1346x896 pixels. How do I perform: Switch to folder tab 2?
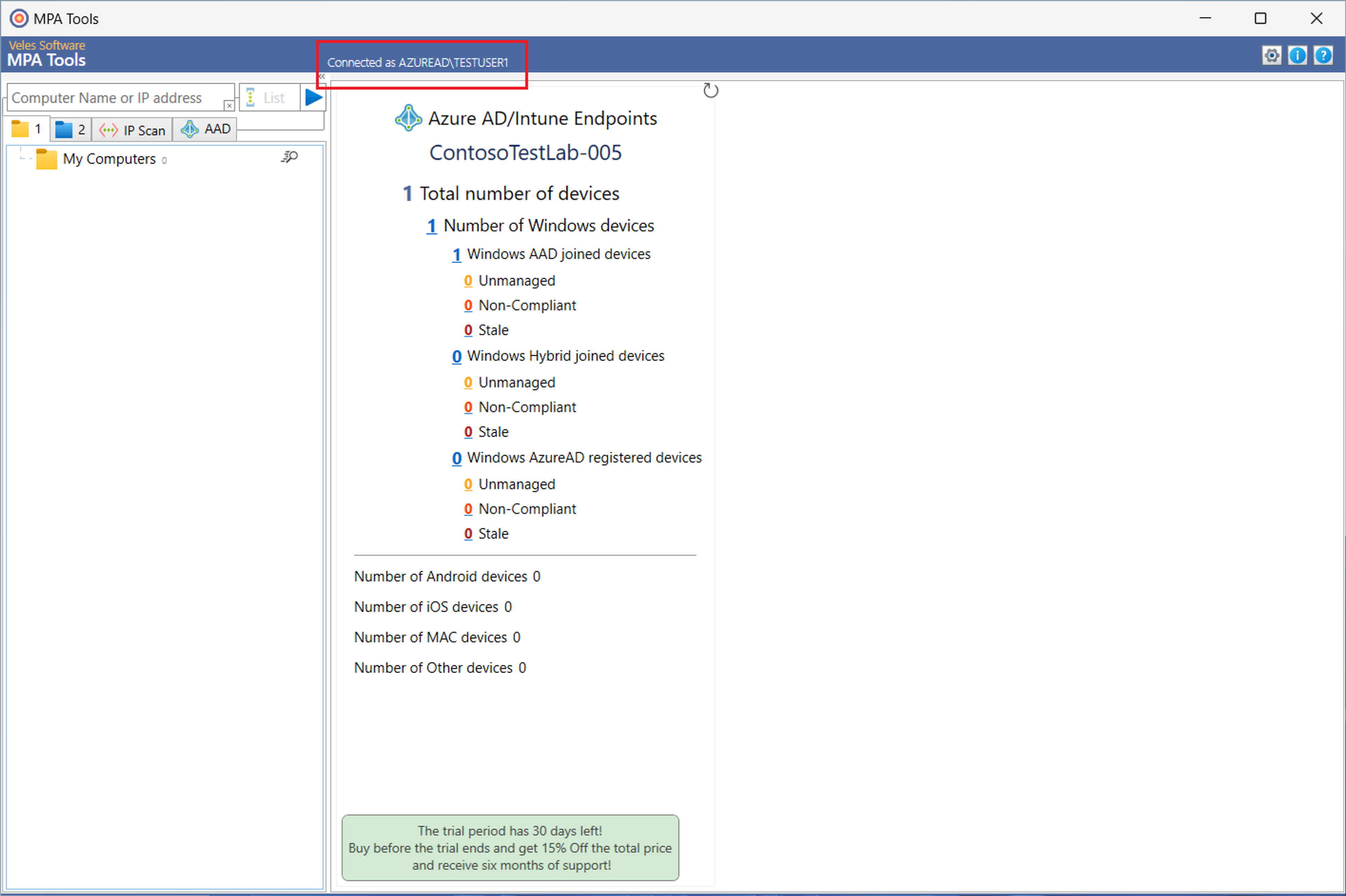point(71,130)
